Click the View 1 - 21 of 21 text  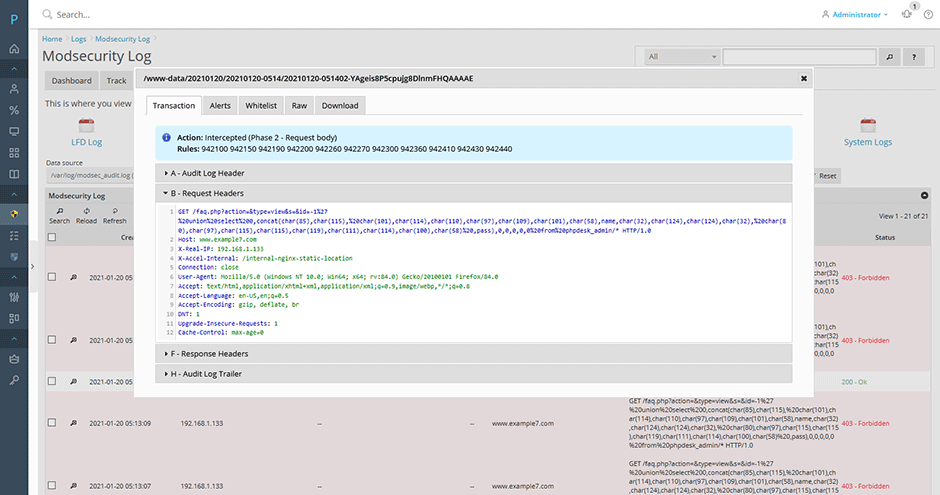903,216
